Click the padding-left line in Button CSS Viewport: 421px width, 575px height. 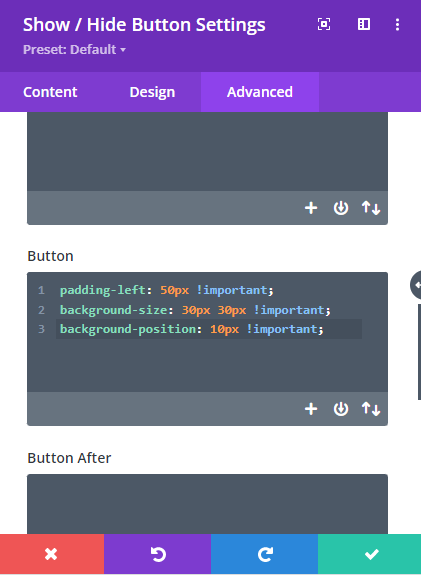167,290
